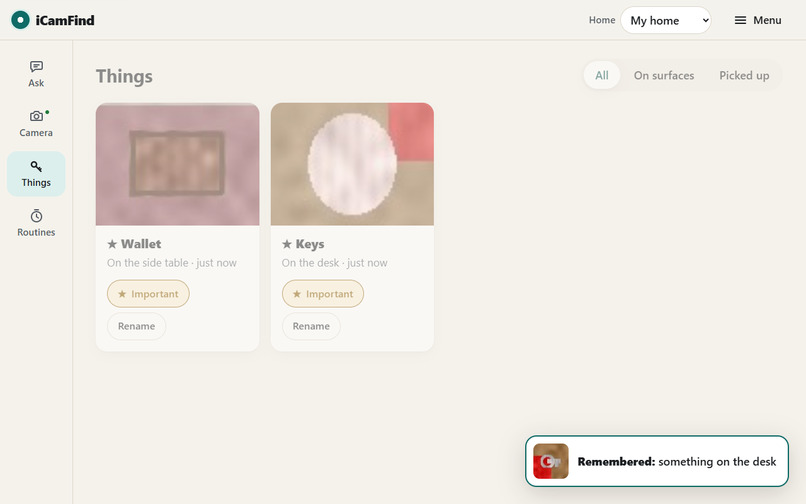Image resolution: width=806 pixels, height=504 pixels.
Task: Toggle Important on the Wallet card
Action: click(148, 294)
